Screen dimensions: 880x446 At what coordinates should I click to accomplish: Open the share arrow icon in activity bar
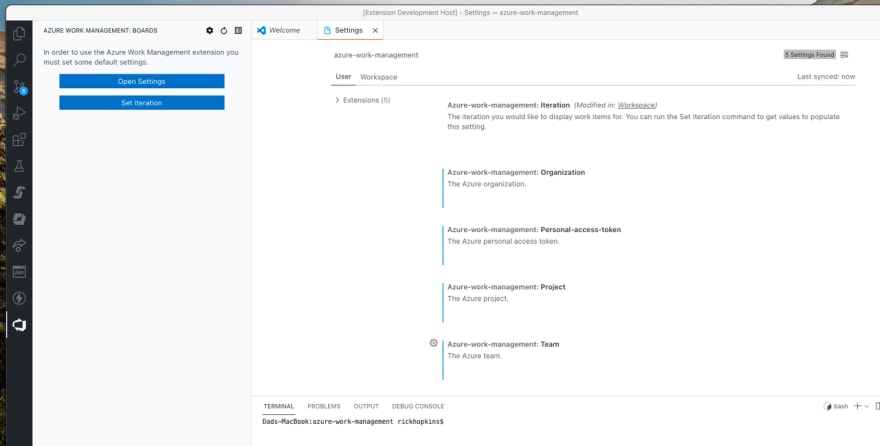click(19, 245)
